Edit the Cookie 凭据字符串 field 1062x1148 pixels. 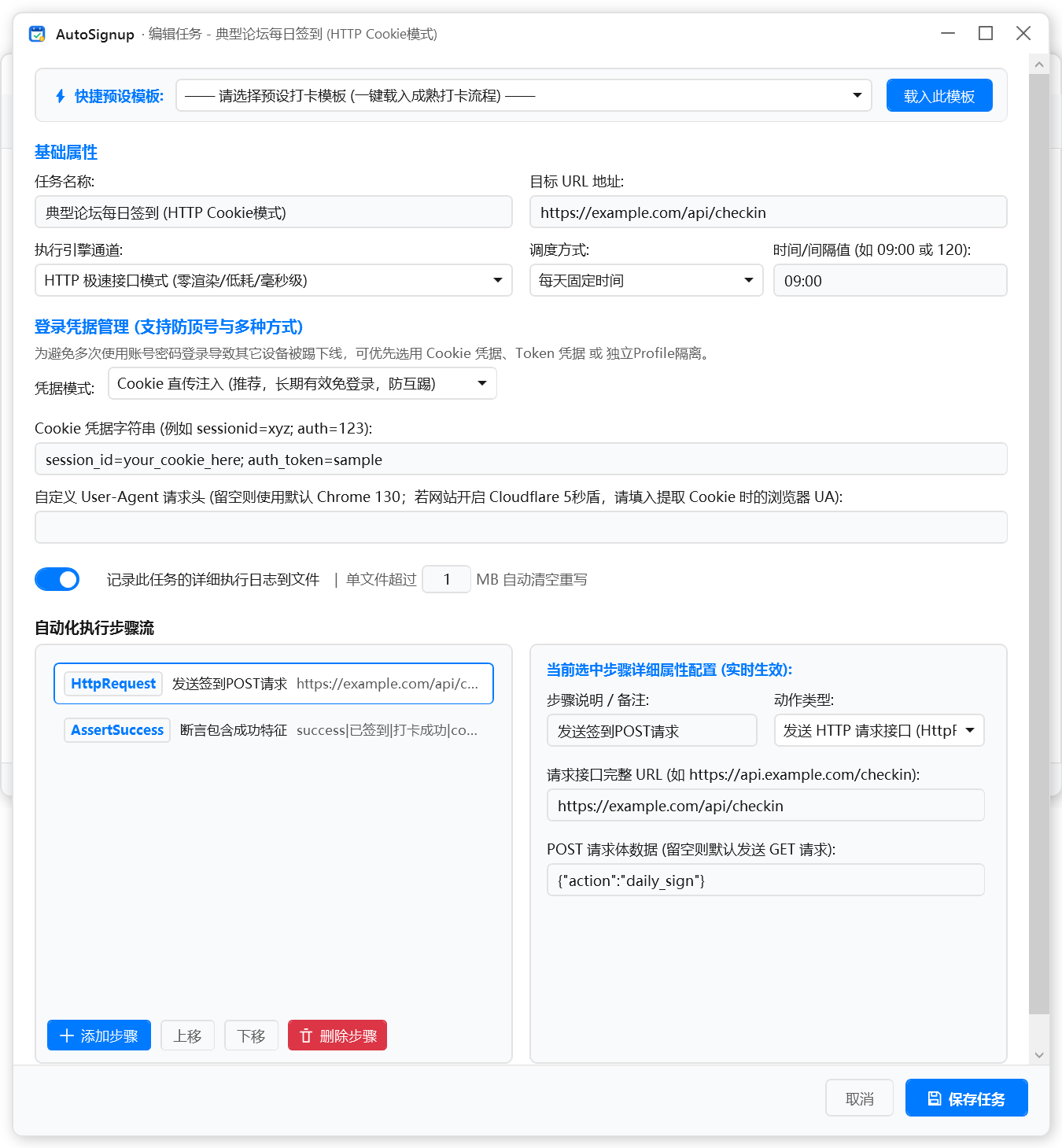(521, 459)
